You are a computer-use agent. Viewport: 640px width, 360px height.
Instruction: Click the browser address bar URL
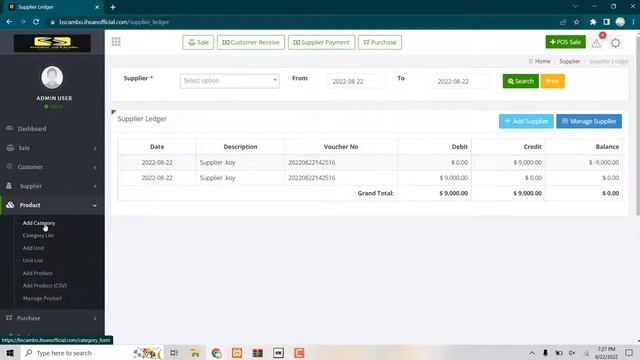tap(114, 22)
